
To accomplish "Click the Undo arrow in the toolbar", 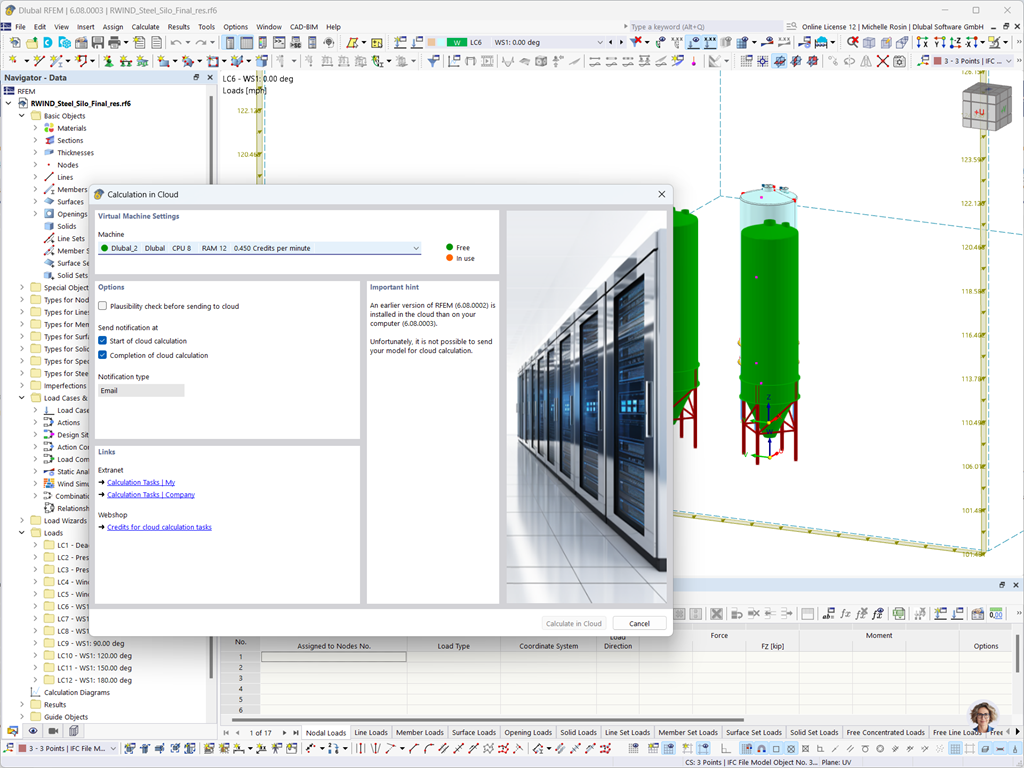I will [176, 42].
